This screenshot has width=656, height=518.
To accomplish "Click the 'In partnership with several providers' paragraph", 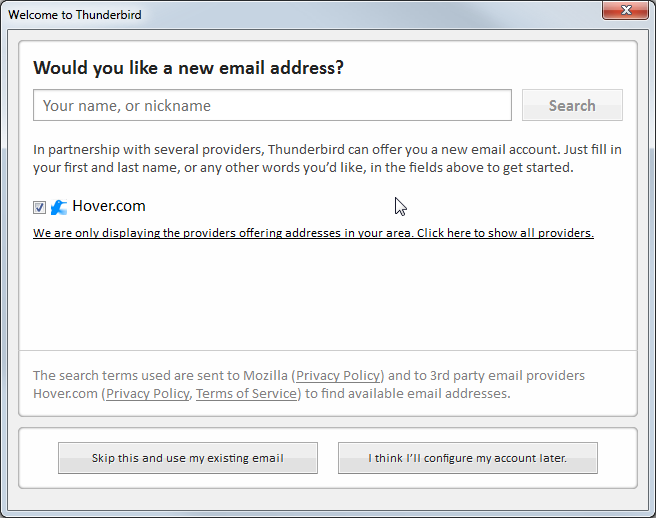I will pyautogui.click(x=327, y=158).
